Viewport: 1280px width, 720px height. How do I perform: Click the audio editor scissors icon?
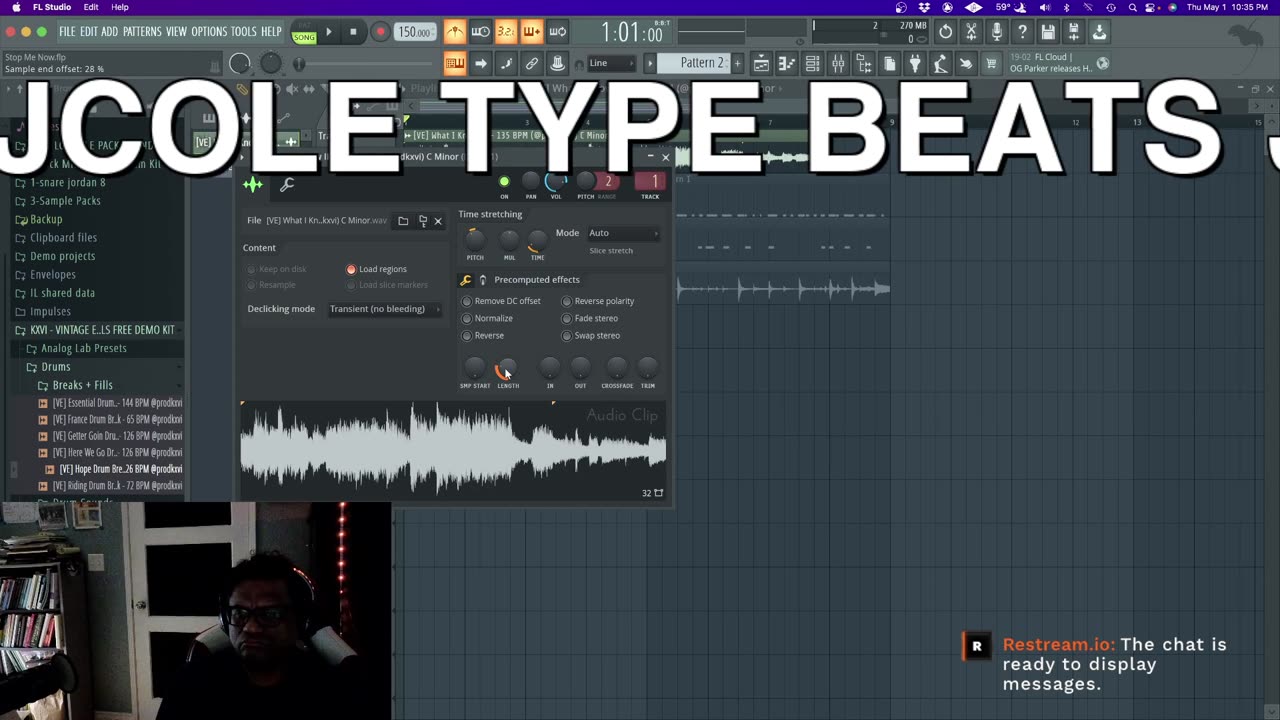[971, 32]
